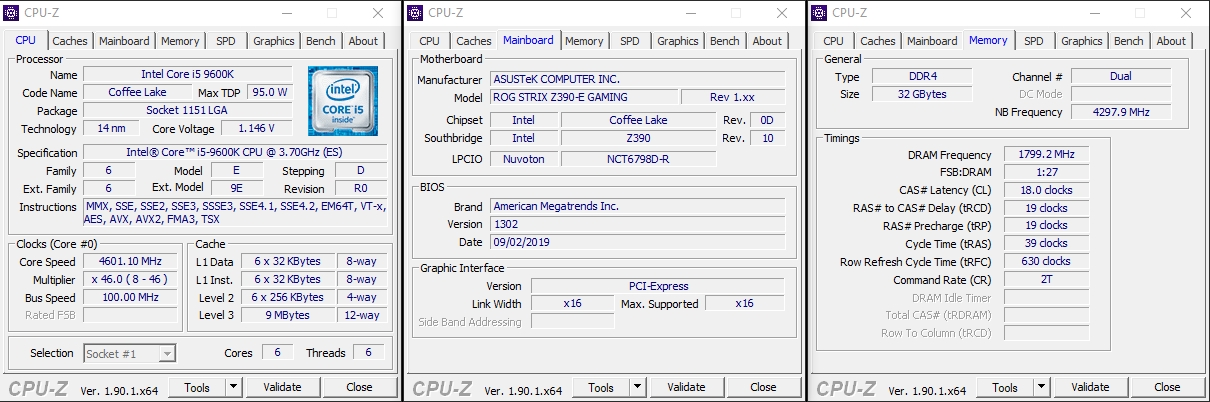Image resolution: width=1210 pixels, height=402 pixels.
Task: Open the Tools dropdown arrow in the rightmost Memory window
Action: 1041,387
